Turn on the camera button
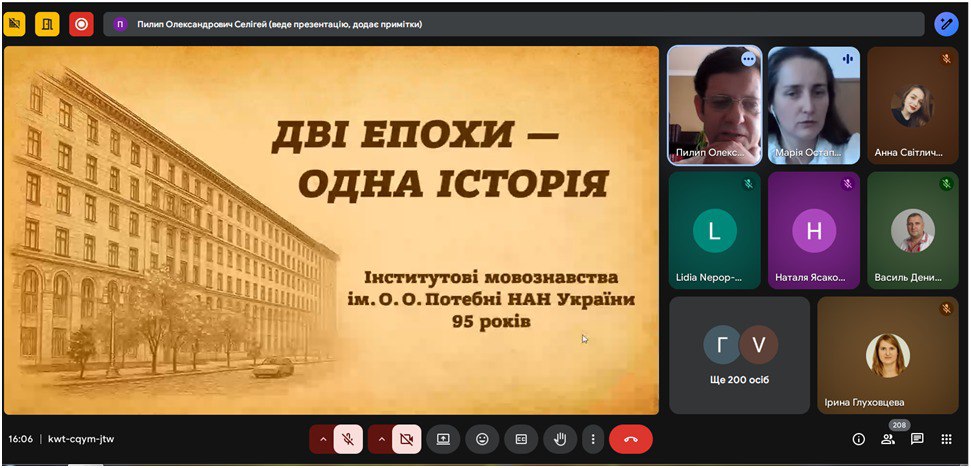Viewport: 971px width, 468px height. click(x=406, y=439)
